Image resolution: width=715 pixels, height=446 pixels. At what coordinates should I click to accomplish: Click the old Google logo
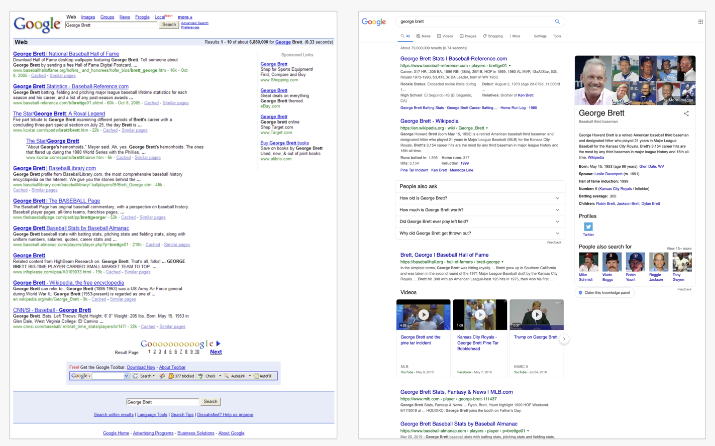[37, 24]
